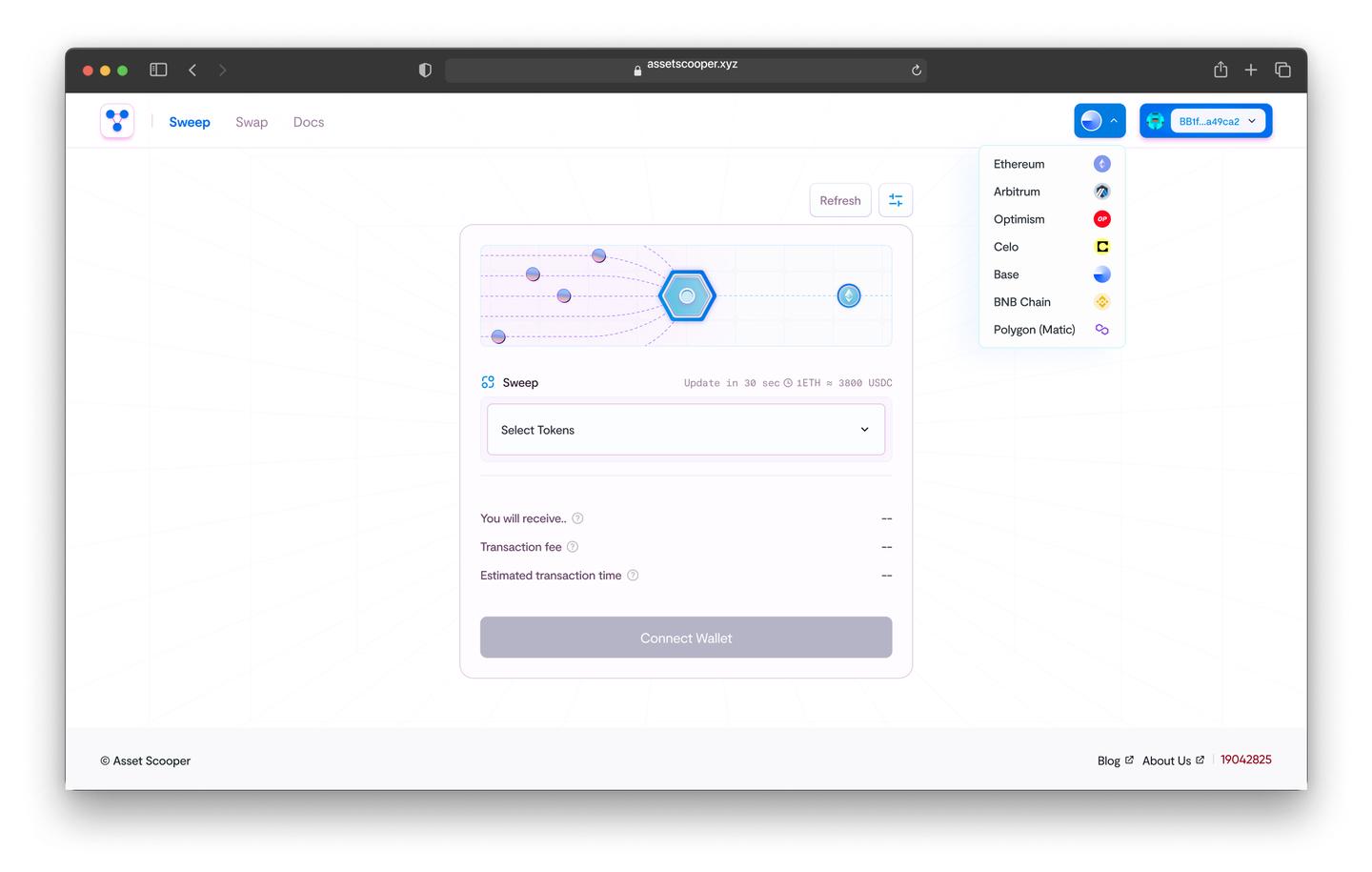Click the Refresh button
This screenshot has height=872, width=1372.
(x=840, y=200)
